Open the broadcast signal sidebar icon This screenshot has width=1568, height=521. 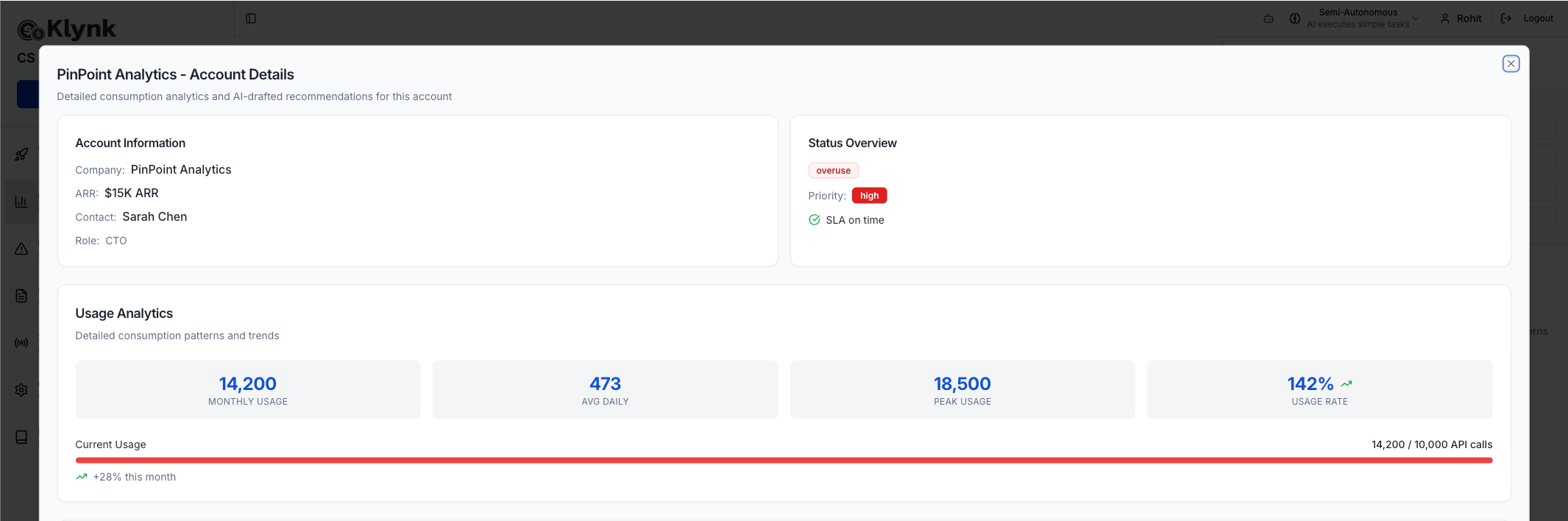(21, 343)
